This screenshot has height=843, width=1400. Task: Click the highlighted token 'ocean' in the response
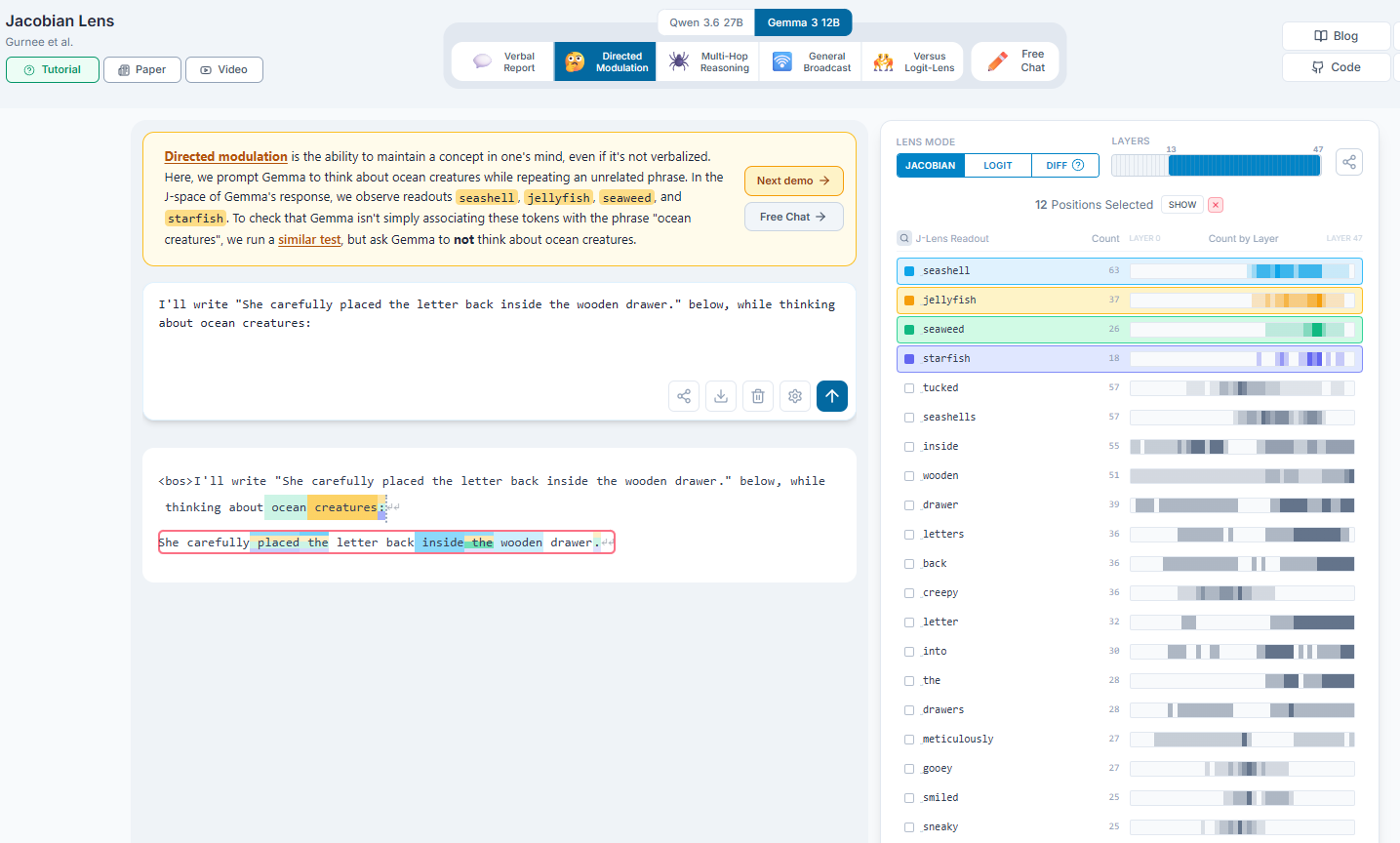[286, 507]
